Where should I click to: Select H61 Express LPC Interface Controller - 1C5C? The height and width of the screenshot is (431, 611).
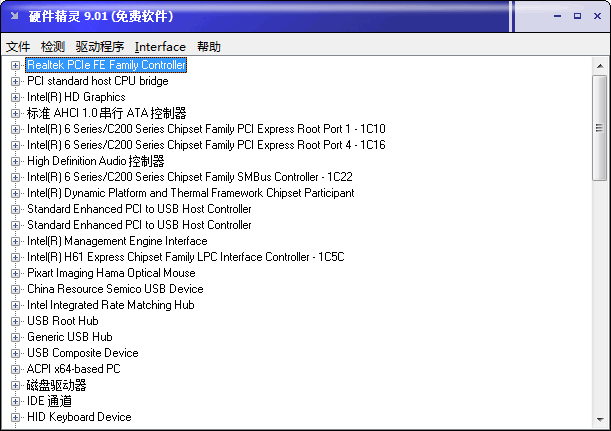click(185, 257)
